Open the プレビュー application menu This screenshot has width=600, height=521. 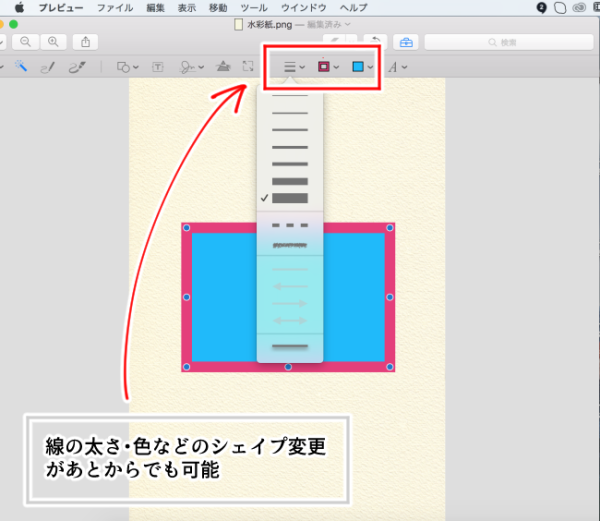pyautogui.click(x=61, y=8)
